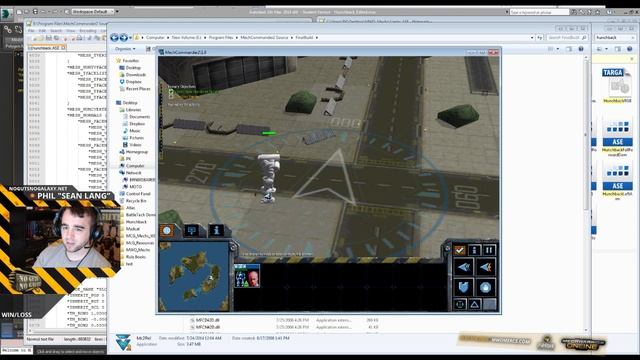Select Favorites in the navigation pane
This screenshot has width=640, height=360.
[127, 60]
